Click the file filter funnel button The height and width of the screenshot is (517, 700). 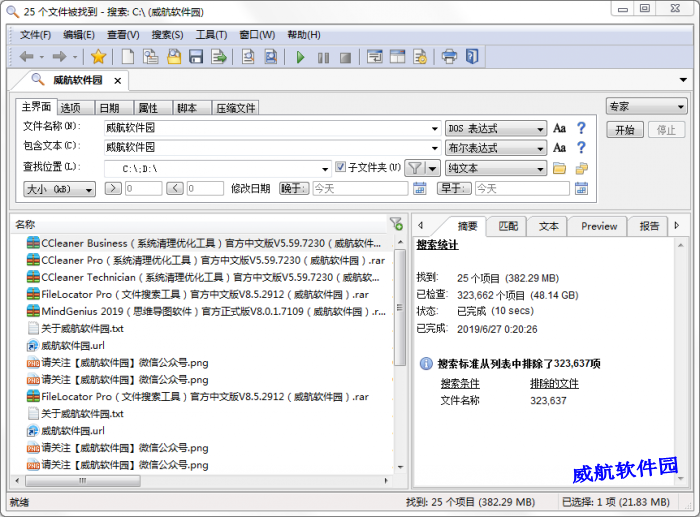[415, 168]
